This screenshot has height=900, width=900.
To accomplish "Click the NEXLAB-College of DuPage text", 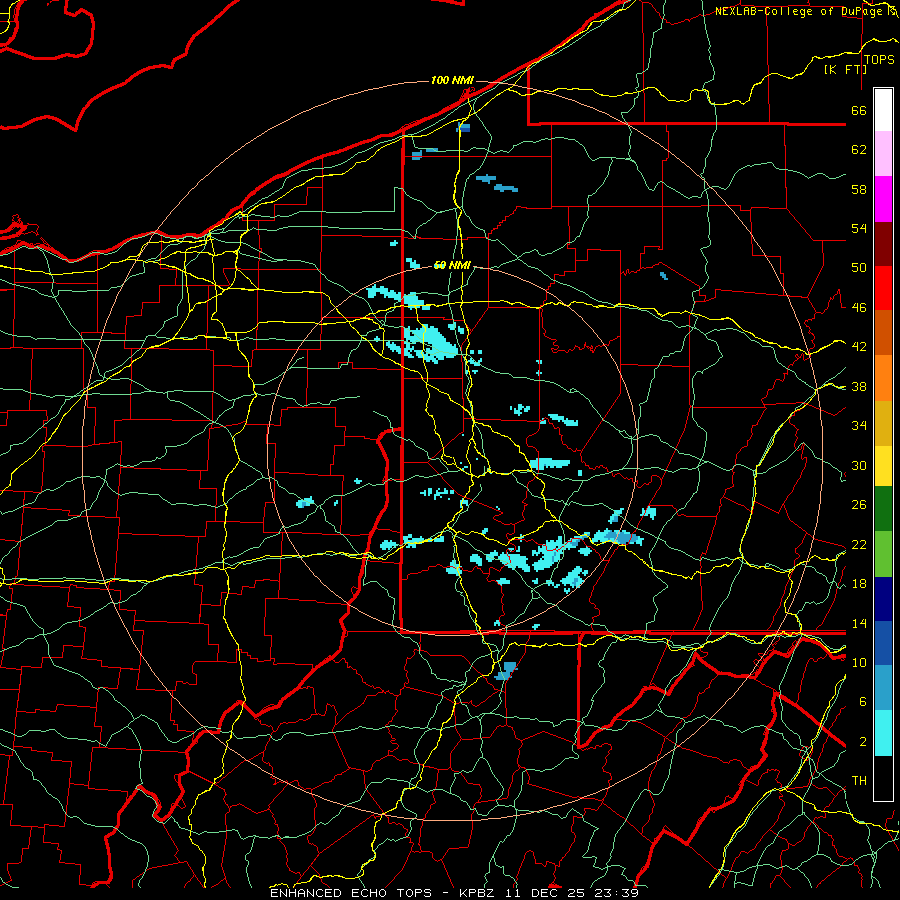I will (x=801, y=11).
